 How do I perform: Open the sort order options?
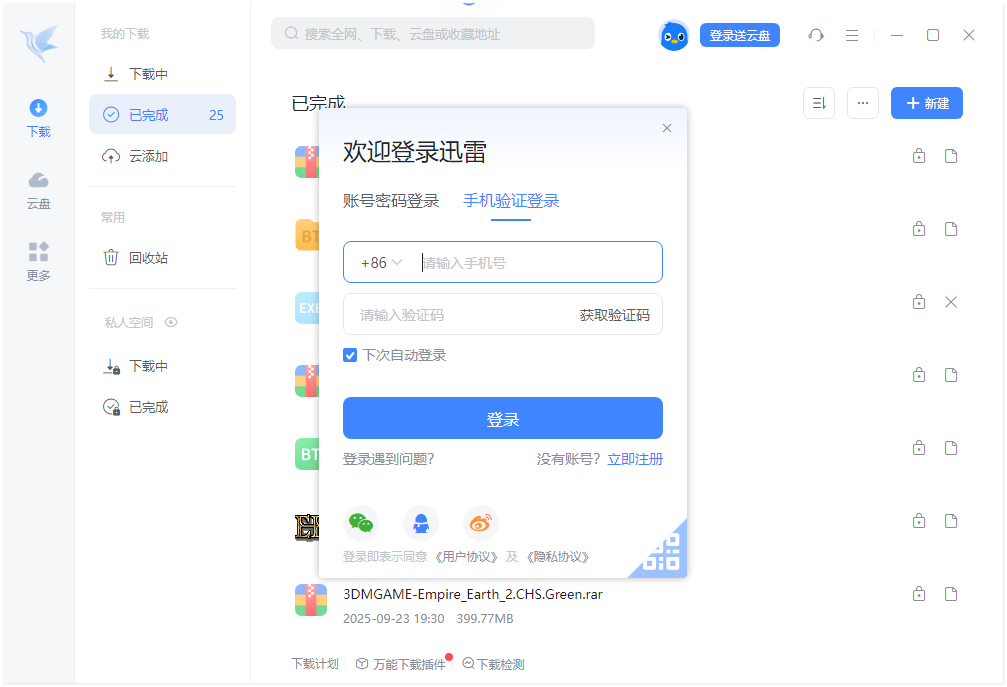pos(819,103)
